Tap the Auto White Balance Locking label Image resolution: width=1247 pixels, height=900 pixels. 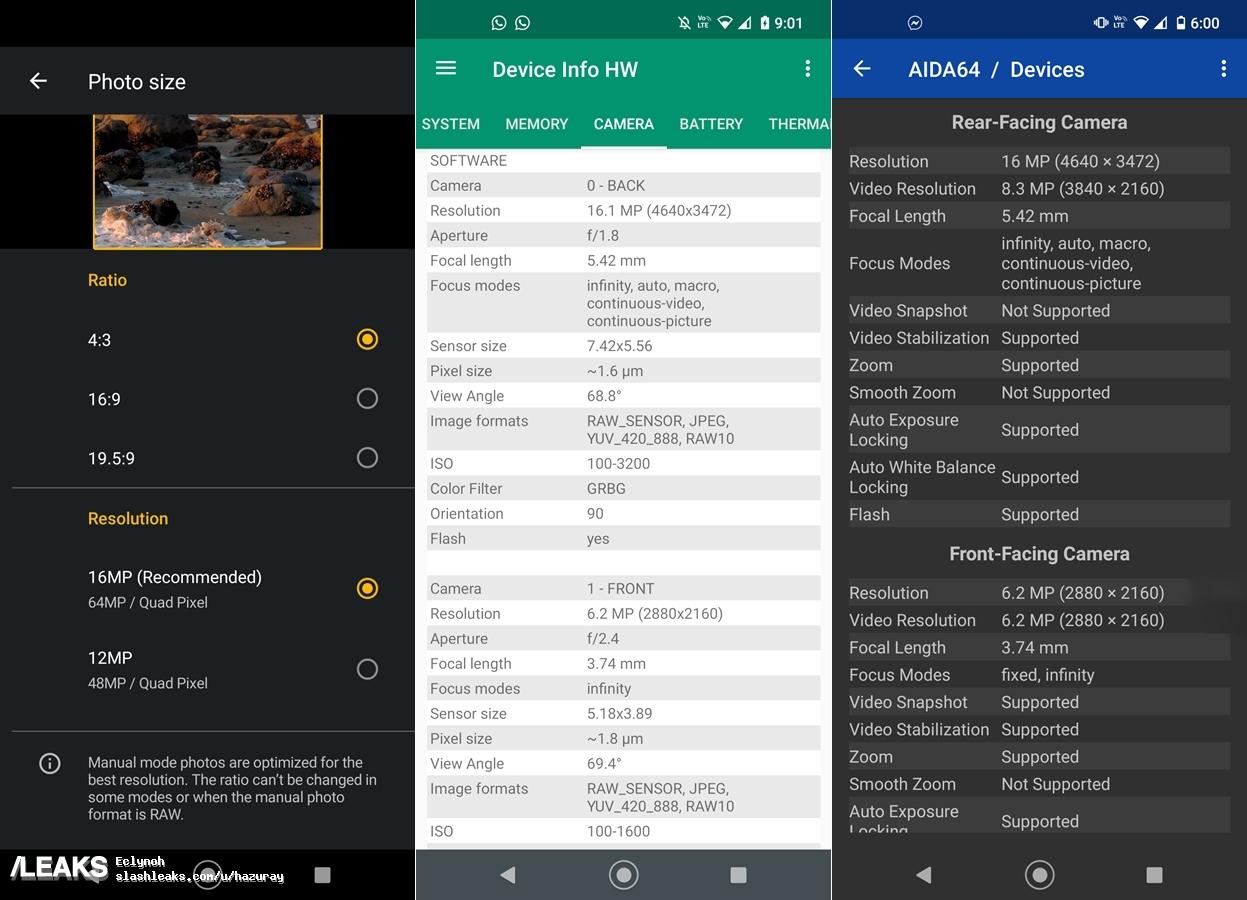pyautogui.click(x=922, y=477)
